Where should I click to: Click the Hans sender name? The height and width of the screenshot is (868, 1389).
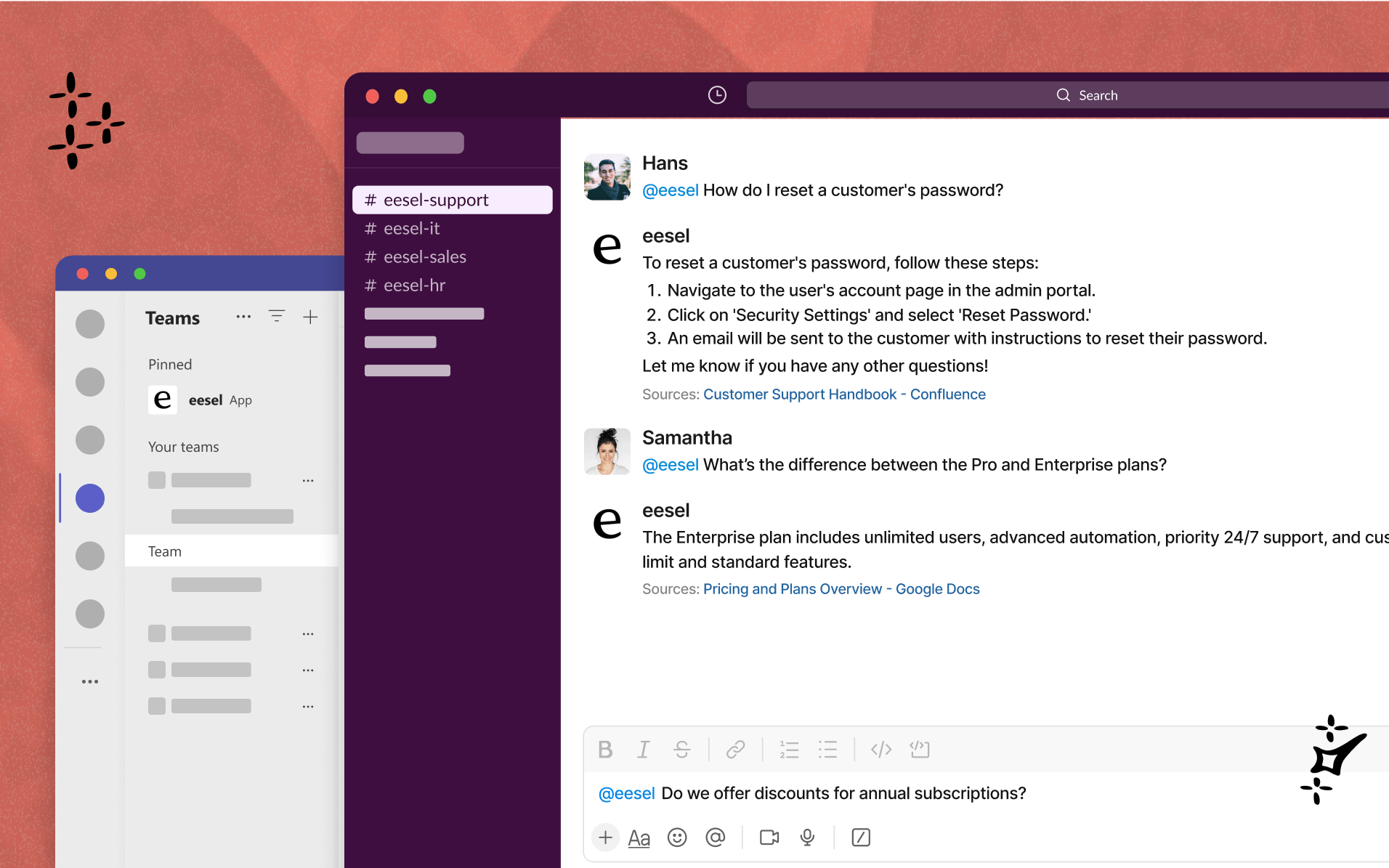665,163
